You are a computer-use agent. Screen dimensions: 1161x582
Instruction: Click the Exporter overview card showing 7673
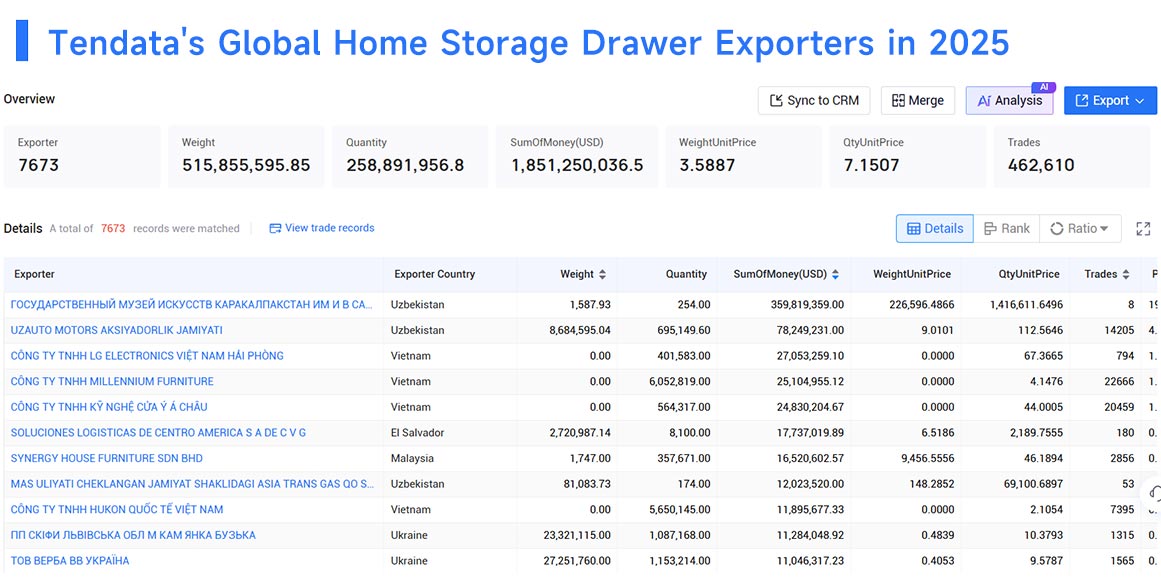click(82, 156)
